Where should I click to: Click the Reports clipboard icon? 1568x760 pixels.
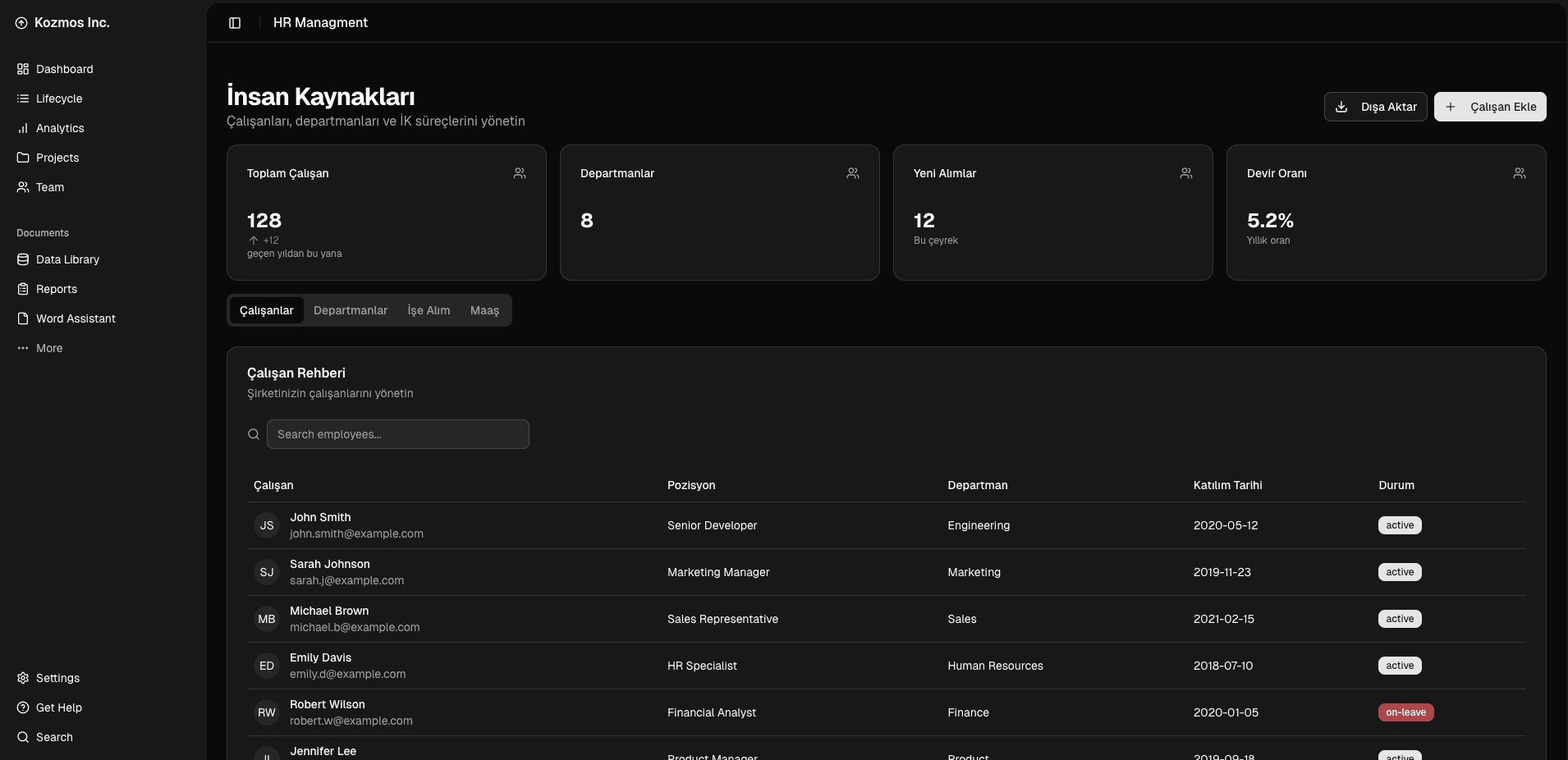pos(23,289)
